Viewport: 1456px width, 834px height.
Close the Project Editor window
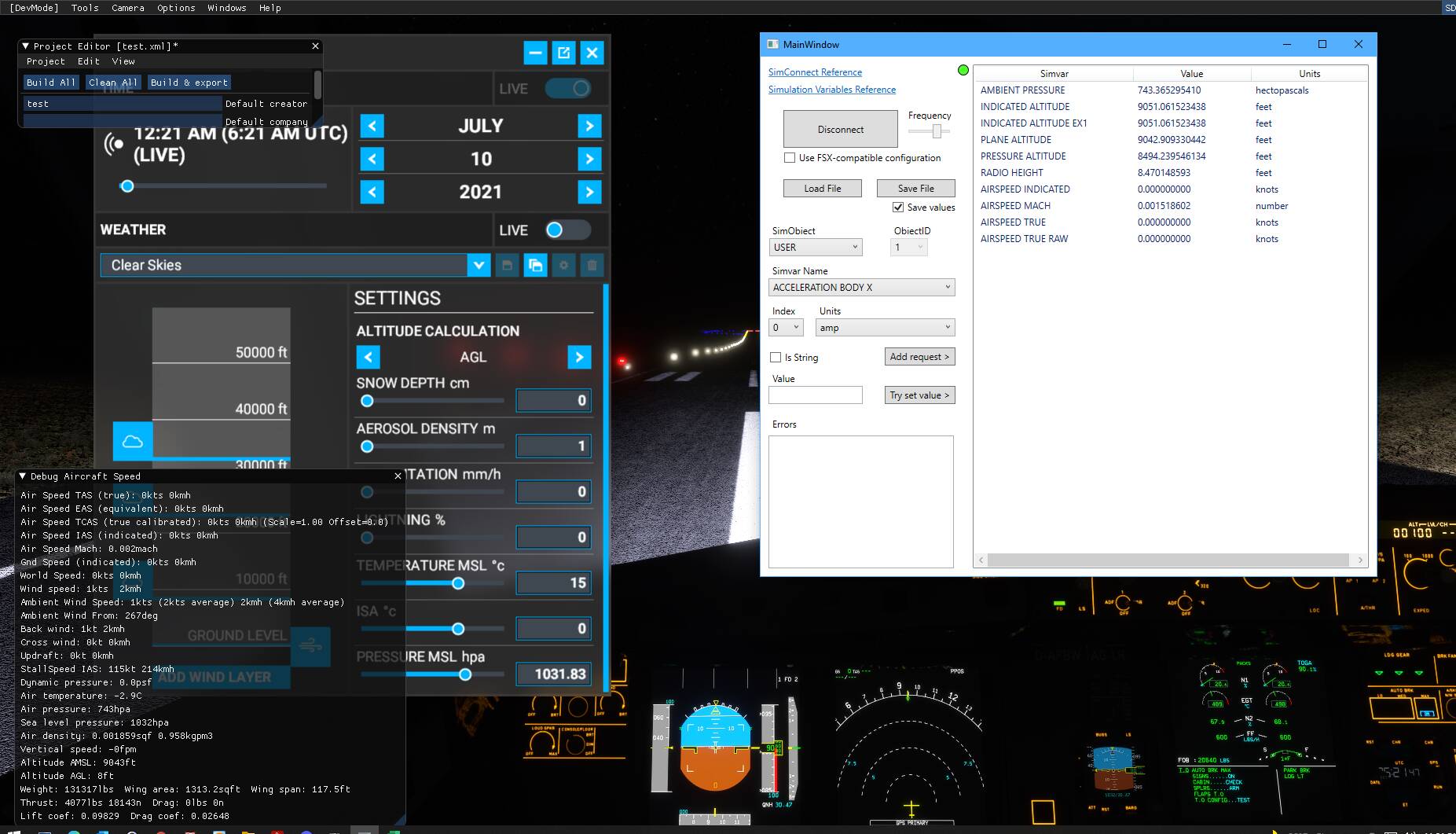(x=315, y=46)
